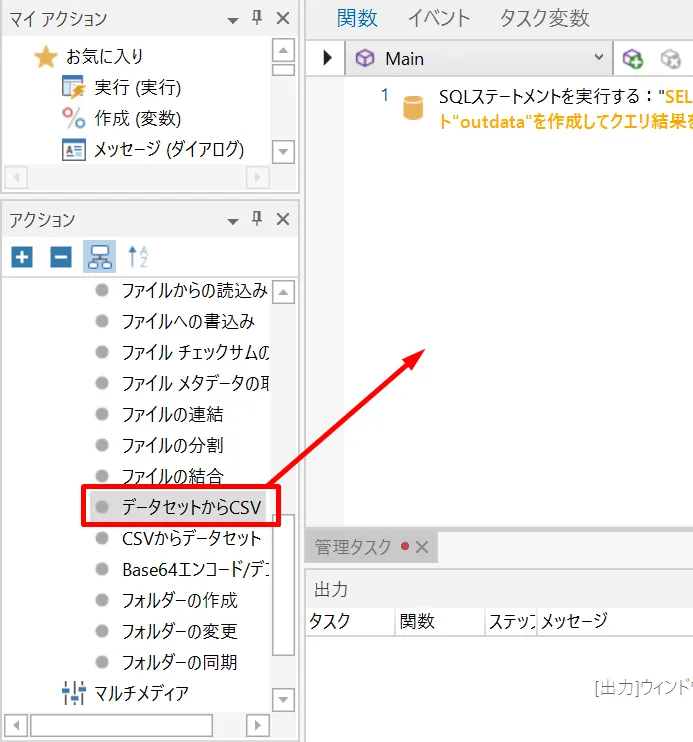Toggle alphabetical A-Z sort order
Image resolution: width=693 pixels, height=742 pixels.
[138, 257]
